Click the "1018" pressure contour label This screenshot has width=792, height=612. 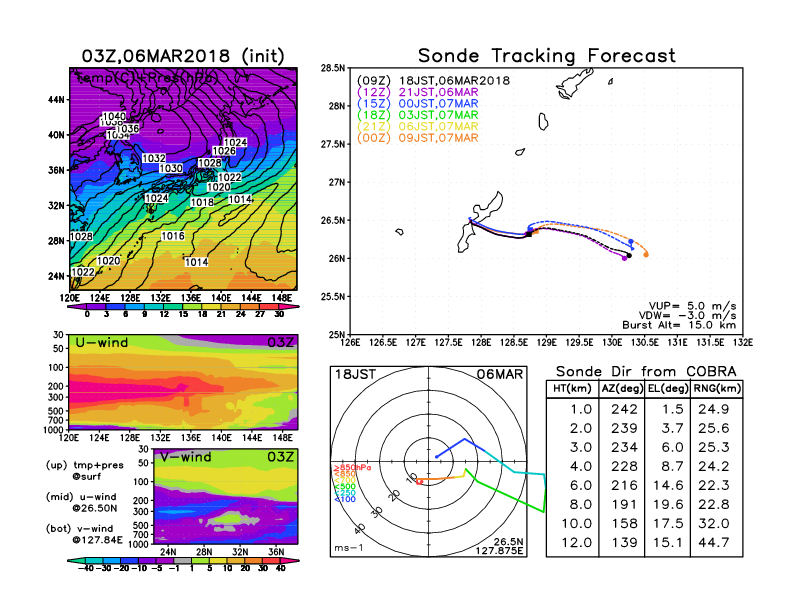tap(202, 202)
